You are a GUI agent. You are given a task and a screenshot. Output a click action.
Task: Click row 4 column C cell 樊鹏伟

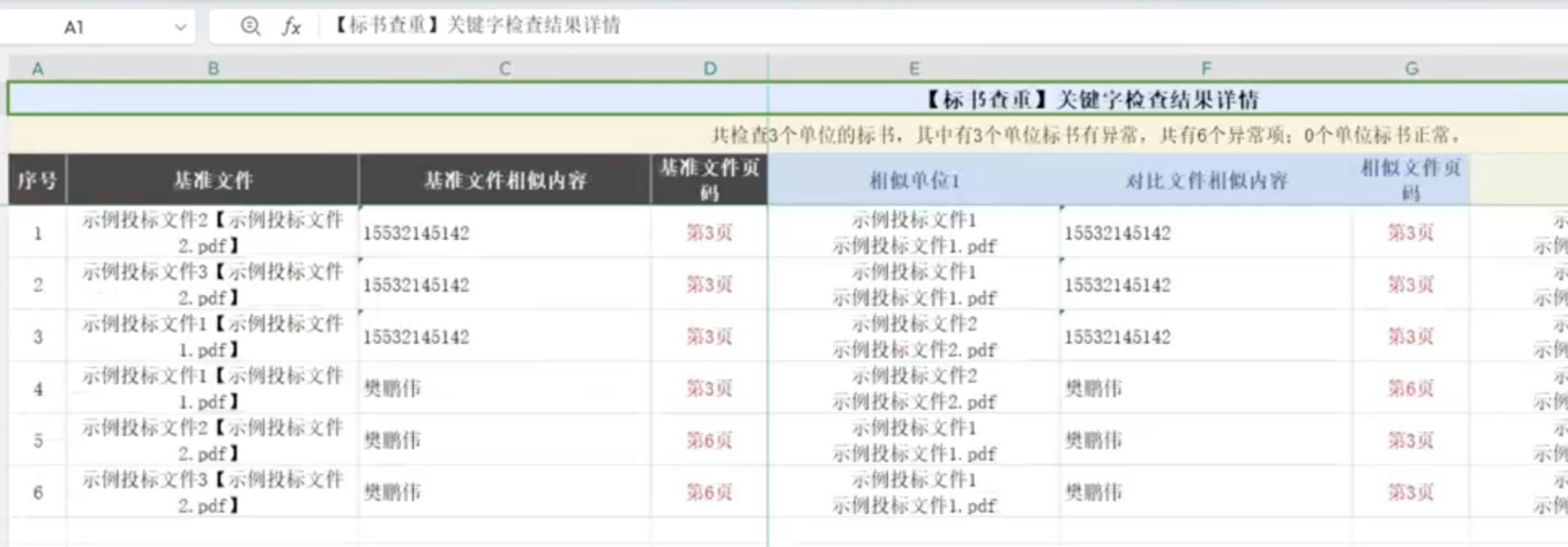pos(505,388)
